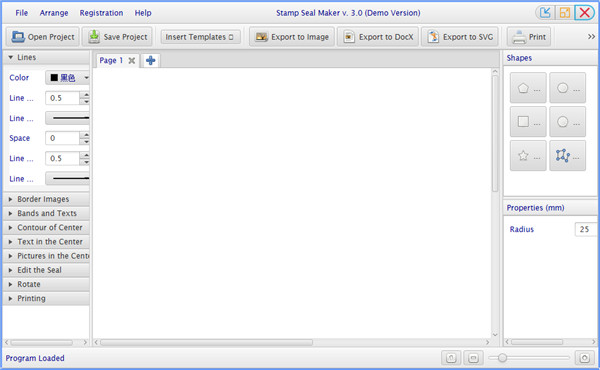600x370 pixels.
Task: Open the line style dropdown below Space
Action: tap(67, 178)
